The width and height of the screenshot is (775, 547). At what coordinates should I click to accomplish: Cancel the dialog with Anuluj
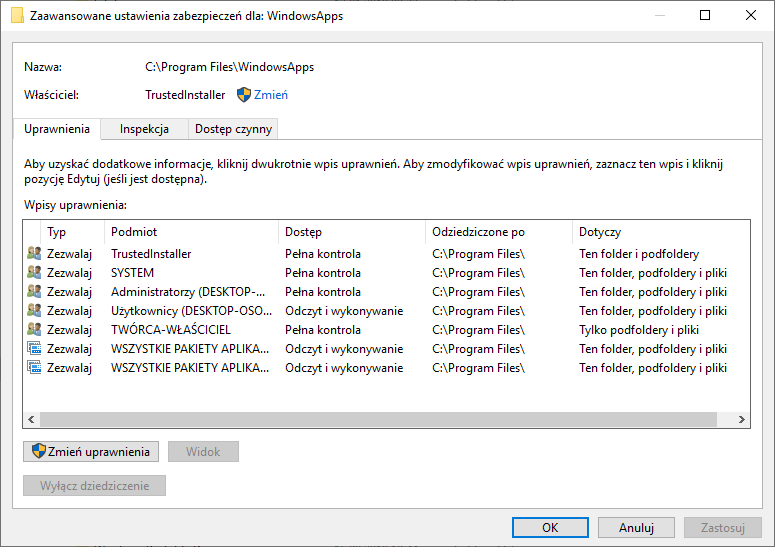tap(636, 528)
